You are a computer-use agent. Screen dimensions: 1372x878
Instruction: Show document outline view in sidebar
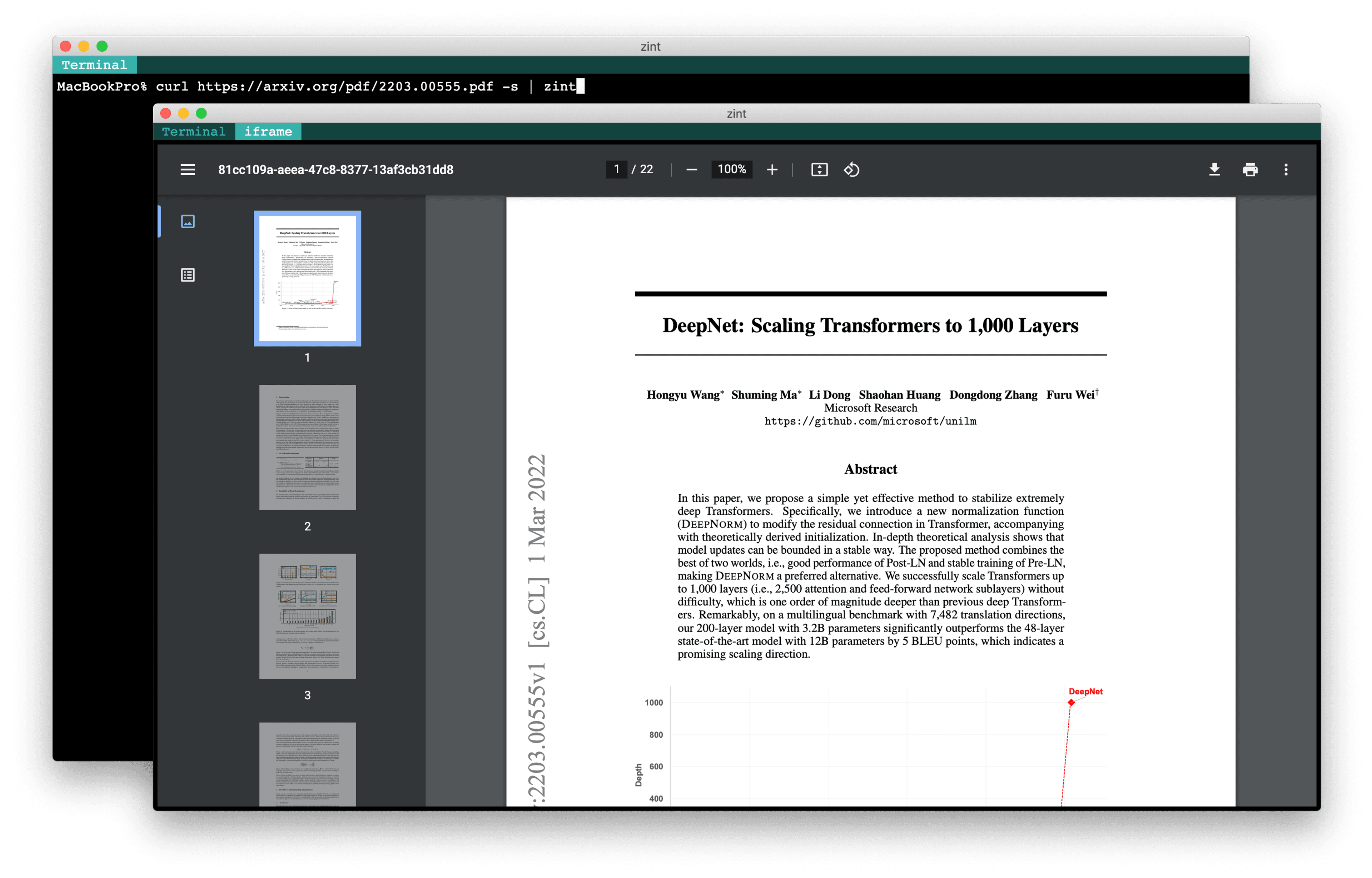point(188,275)
